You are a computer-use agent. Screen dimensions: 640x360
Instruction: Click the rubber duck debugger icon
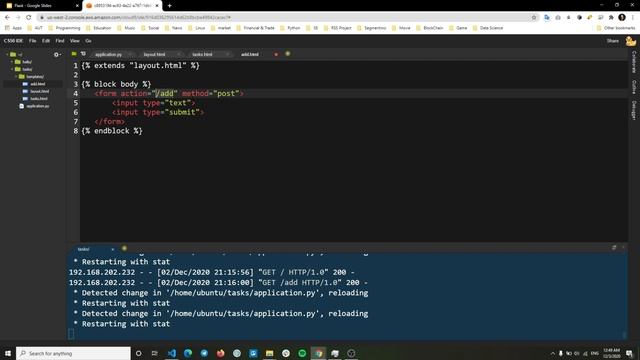pyautogui.click(x=631, y=41)
